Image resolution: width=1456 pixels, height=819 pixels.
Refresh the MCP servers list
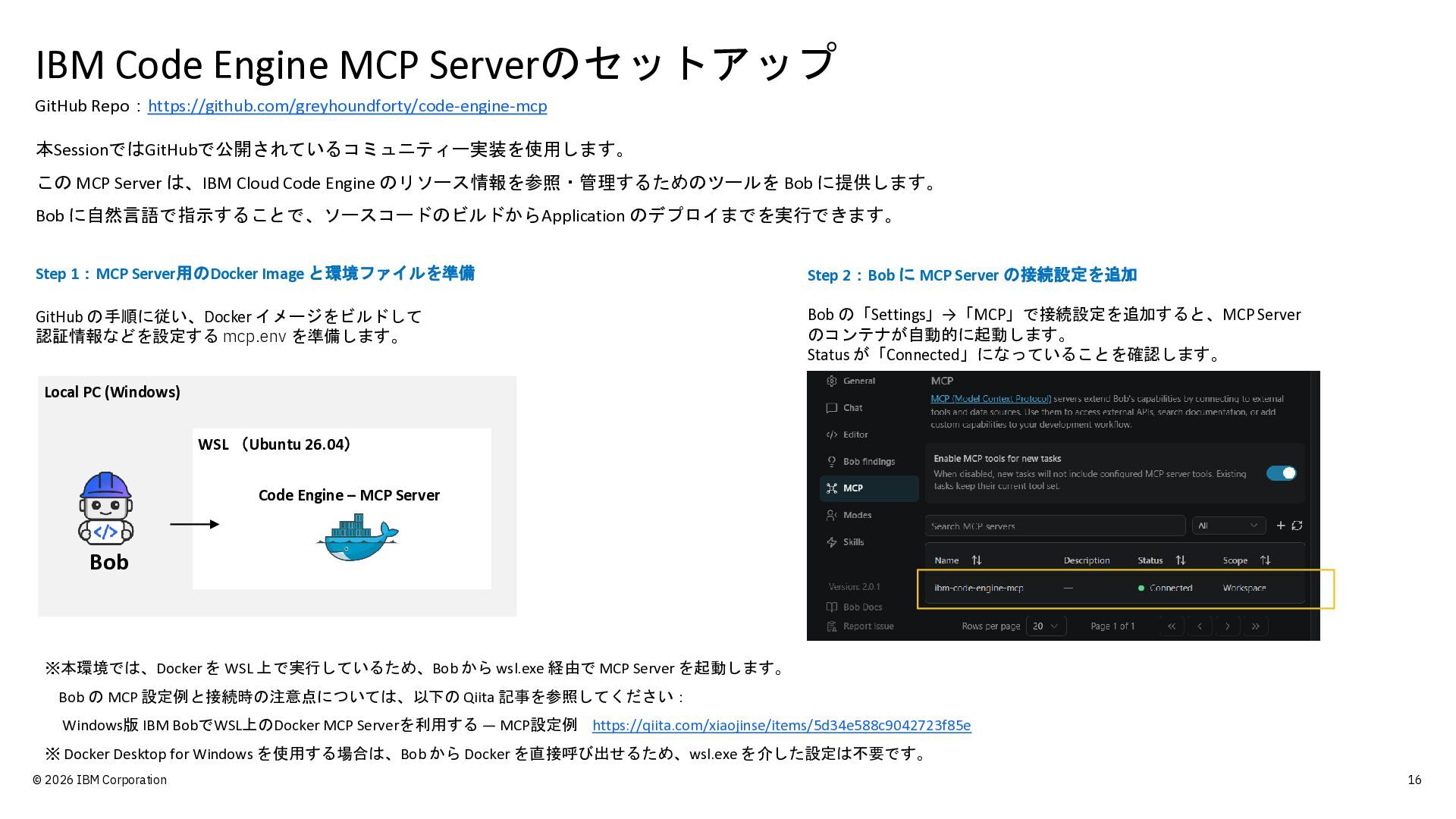[x=1297, y=526]
